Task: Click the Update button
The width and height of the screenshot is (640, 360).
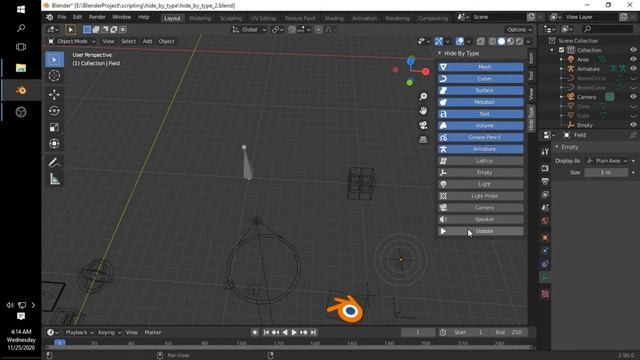Action: [481, 231]
